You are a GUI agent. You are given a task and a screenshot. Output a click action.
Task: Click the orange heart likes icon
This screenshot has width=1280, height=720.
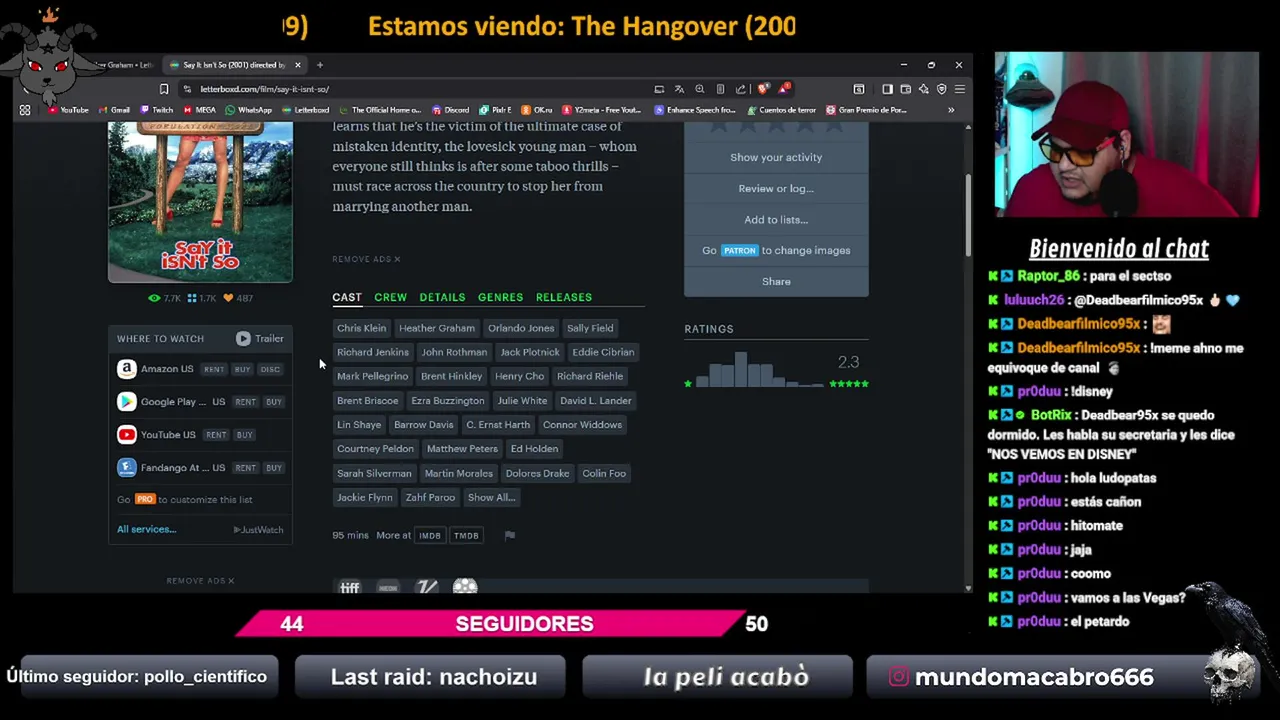(x=228, y=298)
